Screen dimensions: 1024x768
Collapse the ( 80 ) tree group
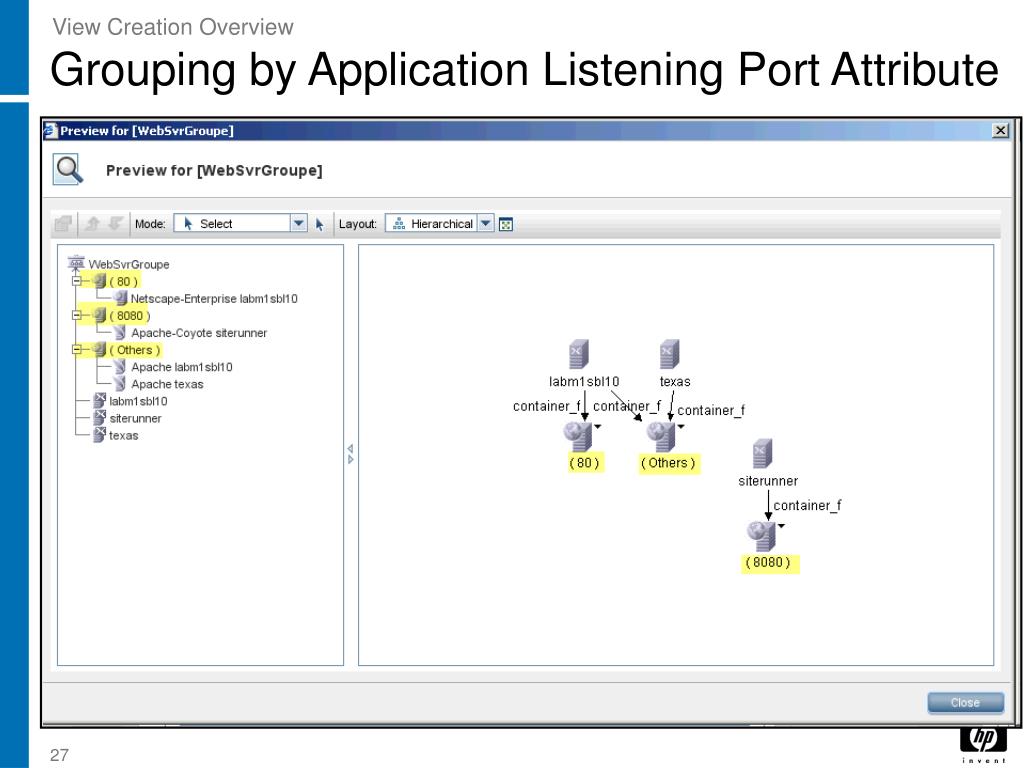(76, 281)
